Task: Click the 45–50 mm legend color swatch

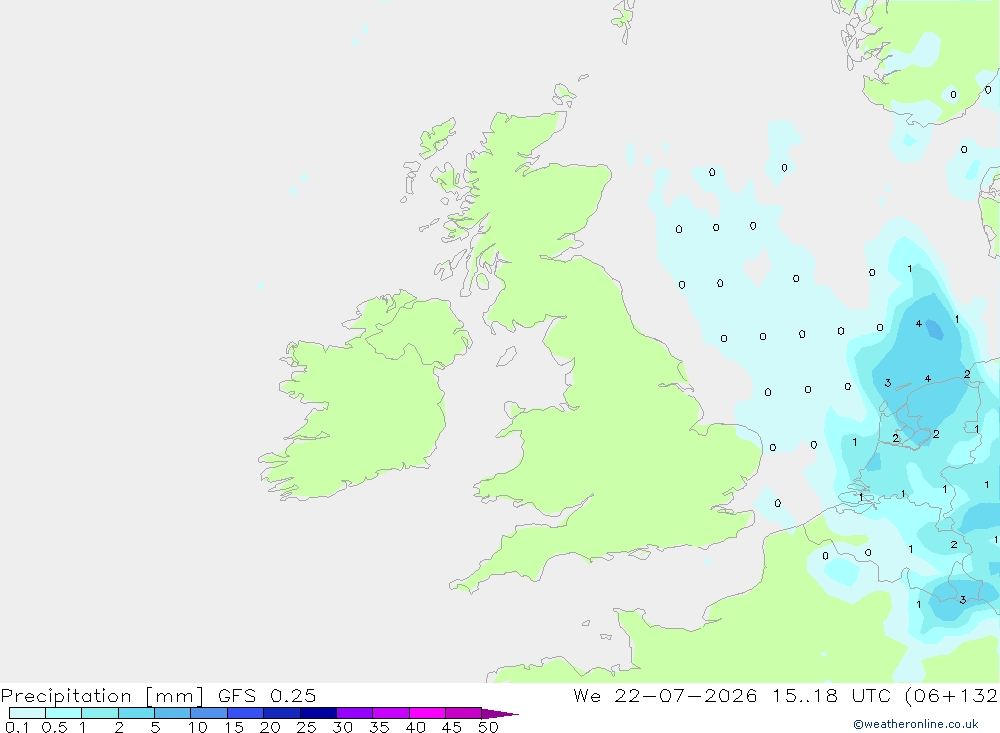Action: point(464,713)
